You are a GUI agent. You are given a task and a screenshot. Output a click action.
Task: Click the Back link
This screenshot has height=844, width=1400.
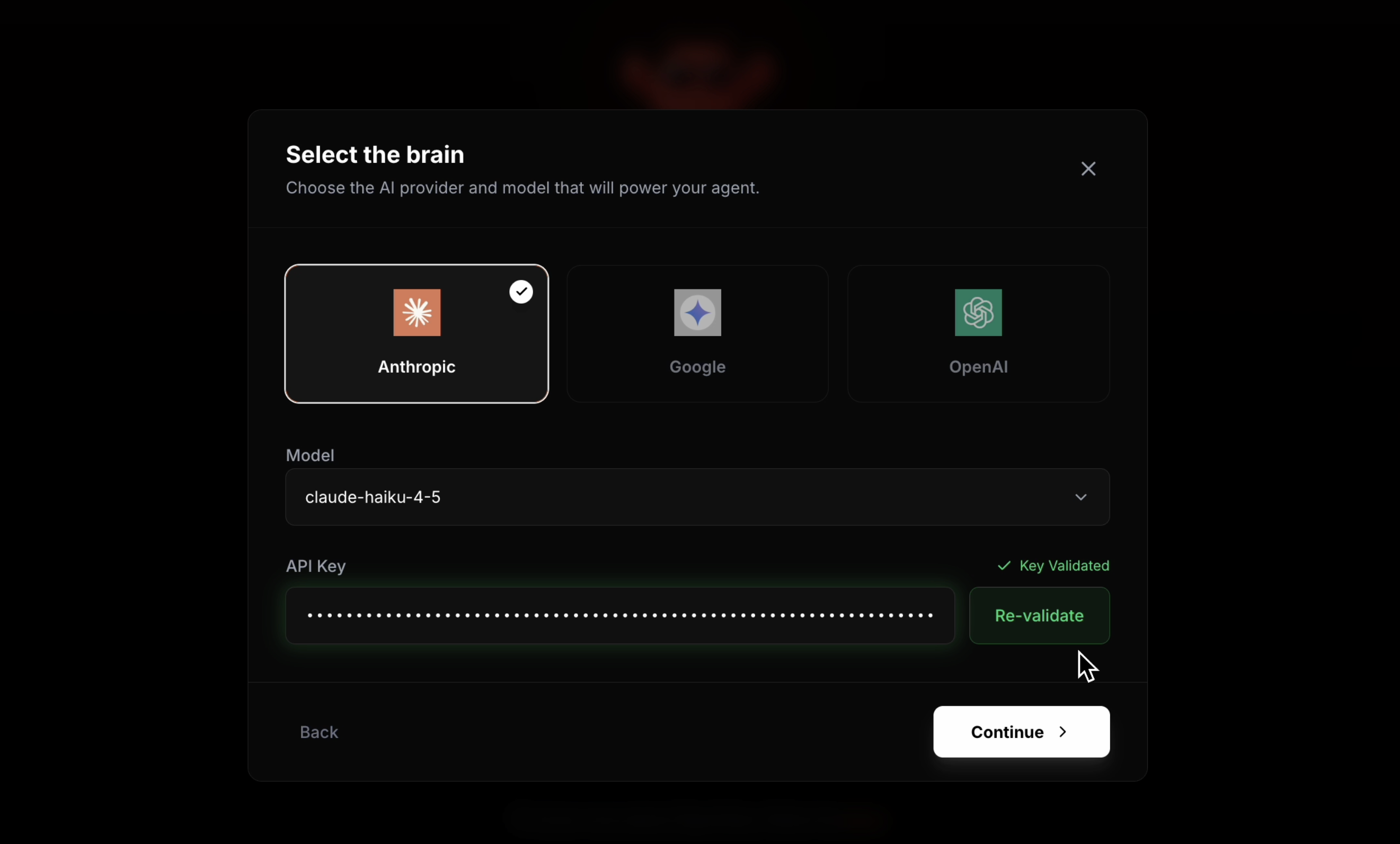[319, 732]
